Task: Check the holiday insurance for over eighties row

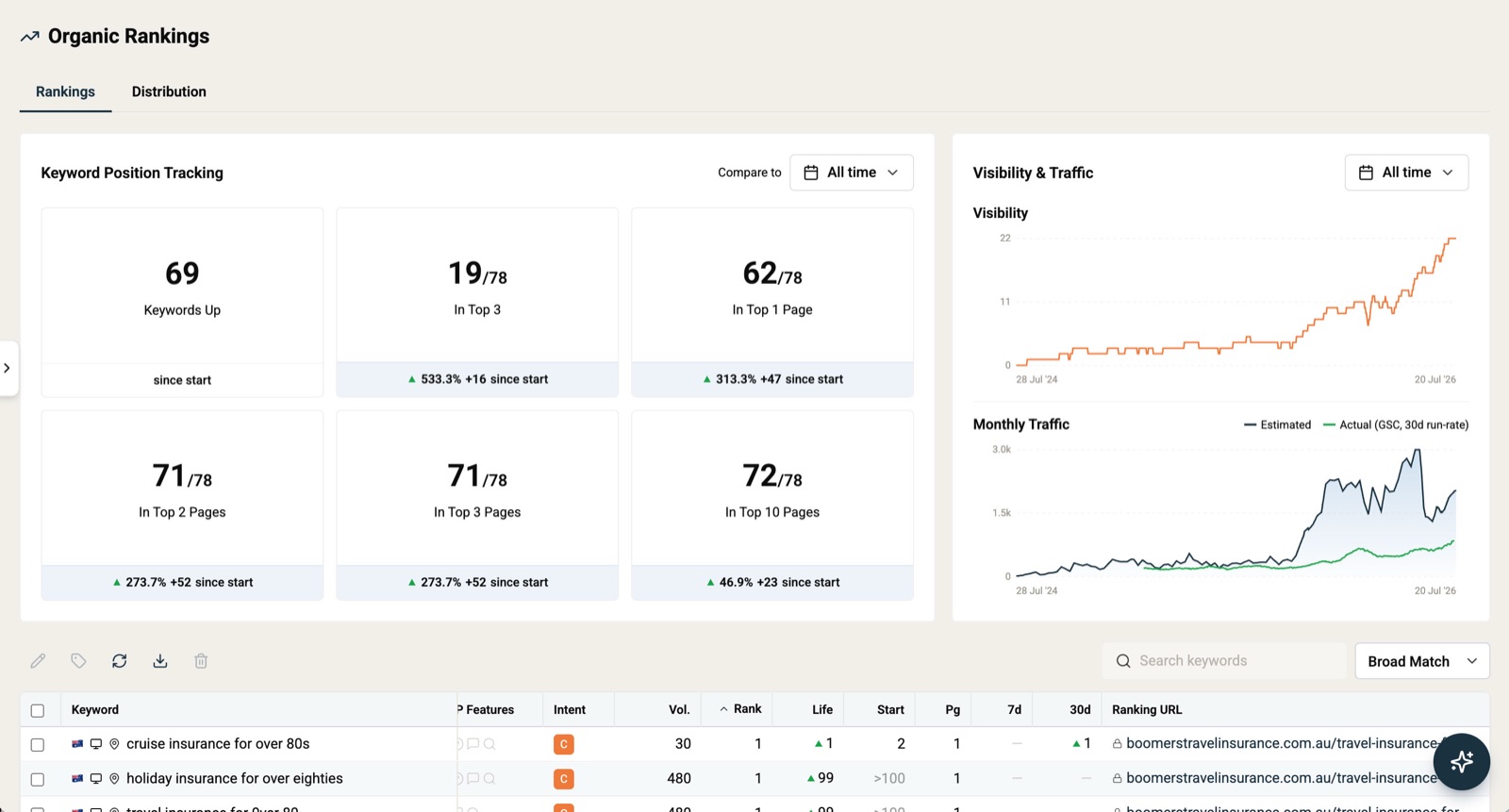Action: click(38, 780)
